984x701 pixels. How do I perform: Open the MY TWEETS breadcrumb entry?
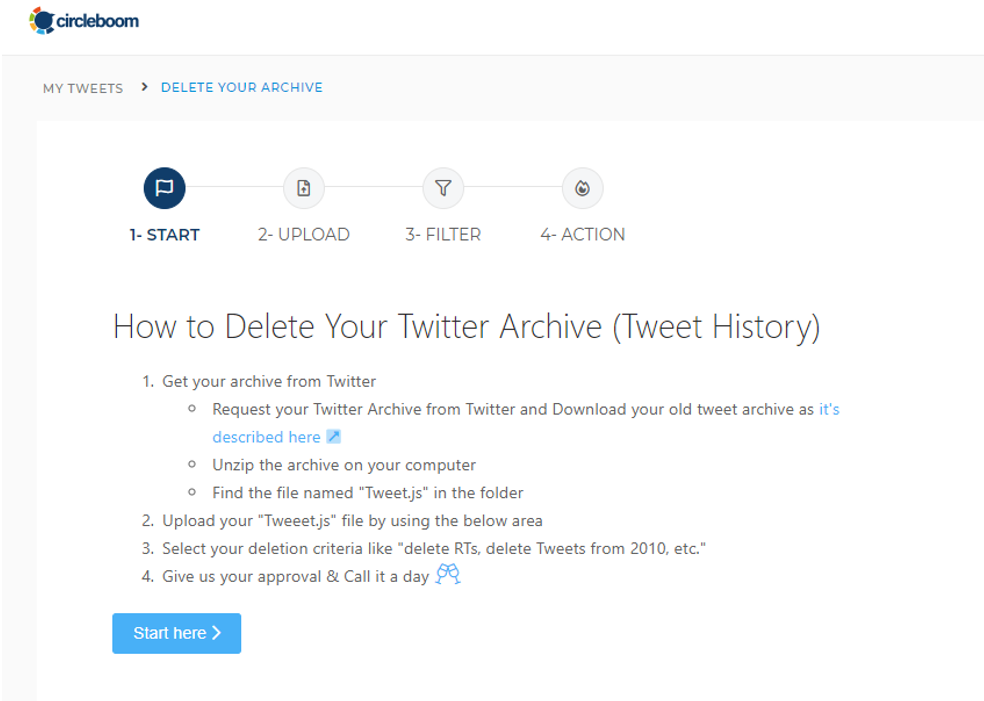[83, 88]
